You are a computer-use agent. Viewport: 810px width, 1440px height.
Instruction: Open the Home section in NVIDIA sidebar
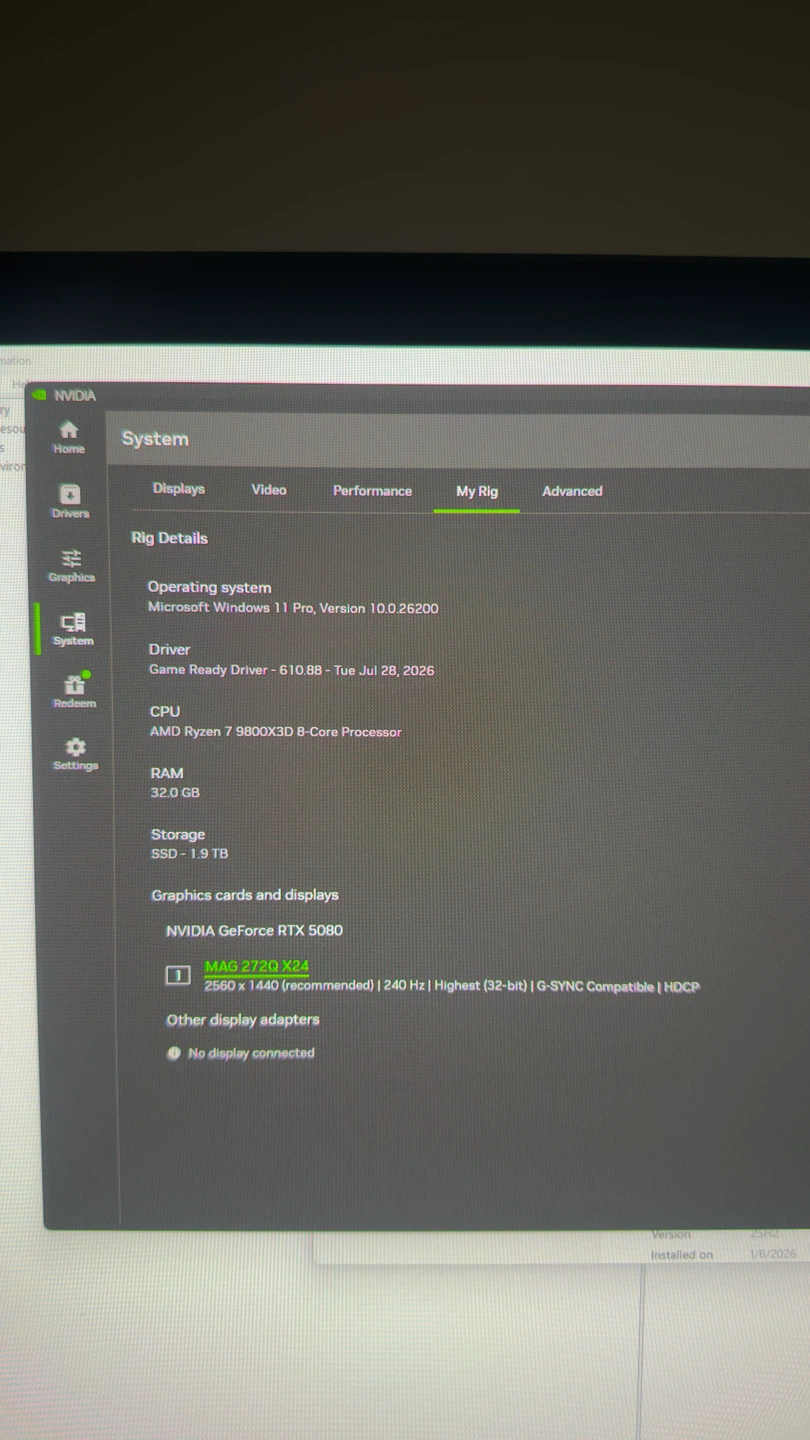click(69, 437)
